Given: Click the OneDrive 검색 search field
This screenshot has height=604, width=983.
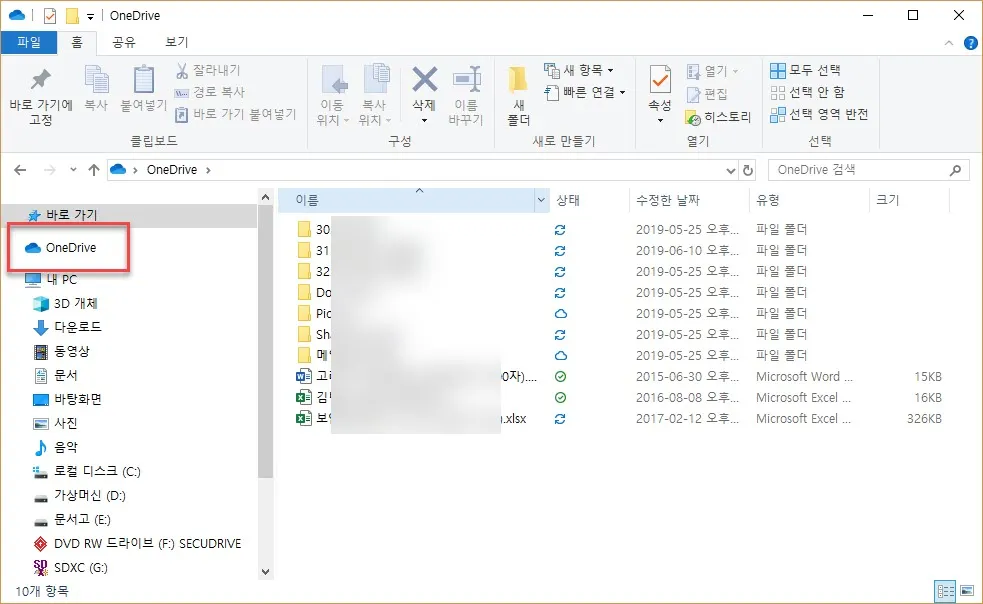Looking at the screenshot, I should pos(860,170).
